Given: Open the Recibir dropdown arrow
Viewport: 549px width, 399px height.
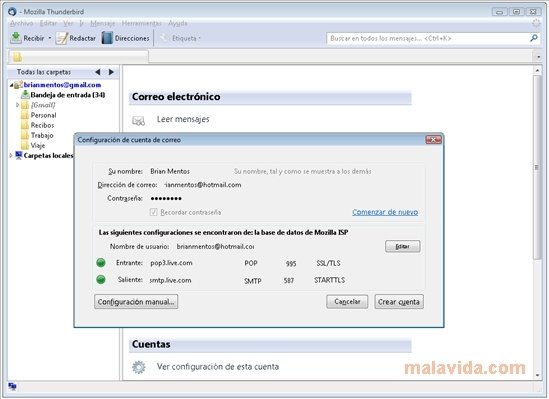Looking at the screenshot, I should [50, 38].
